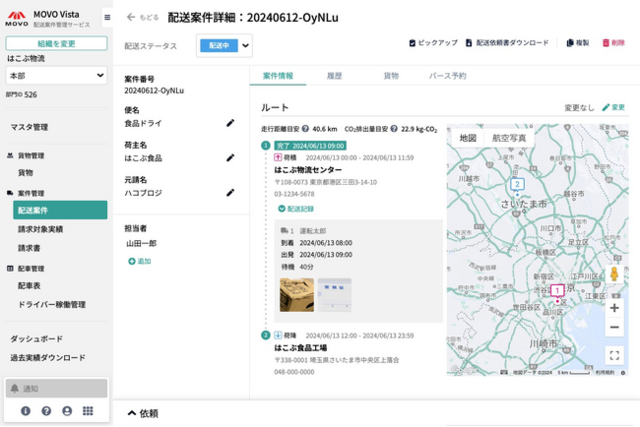Switch to the 履歴 tab
Screen dimensions: 640x427
334,76
